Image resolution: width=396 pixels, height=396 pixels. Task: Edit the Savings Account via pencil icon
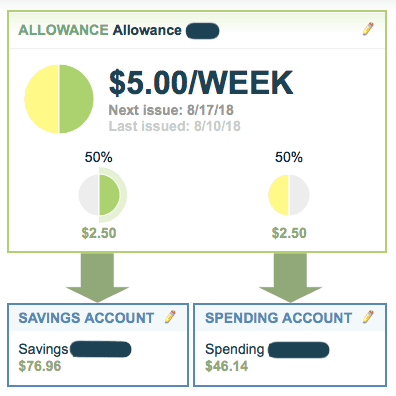(x=170, y=317)
